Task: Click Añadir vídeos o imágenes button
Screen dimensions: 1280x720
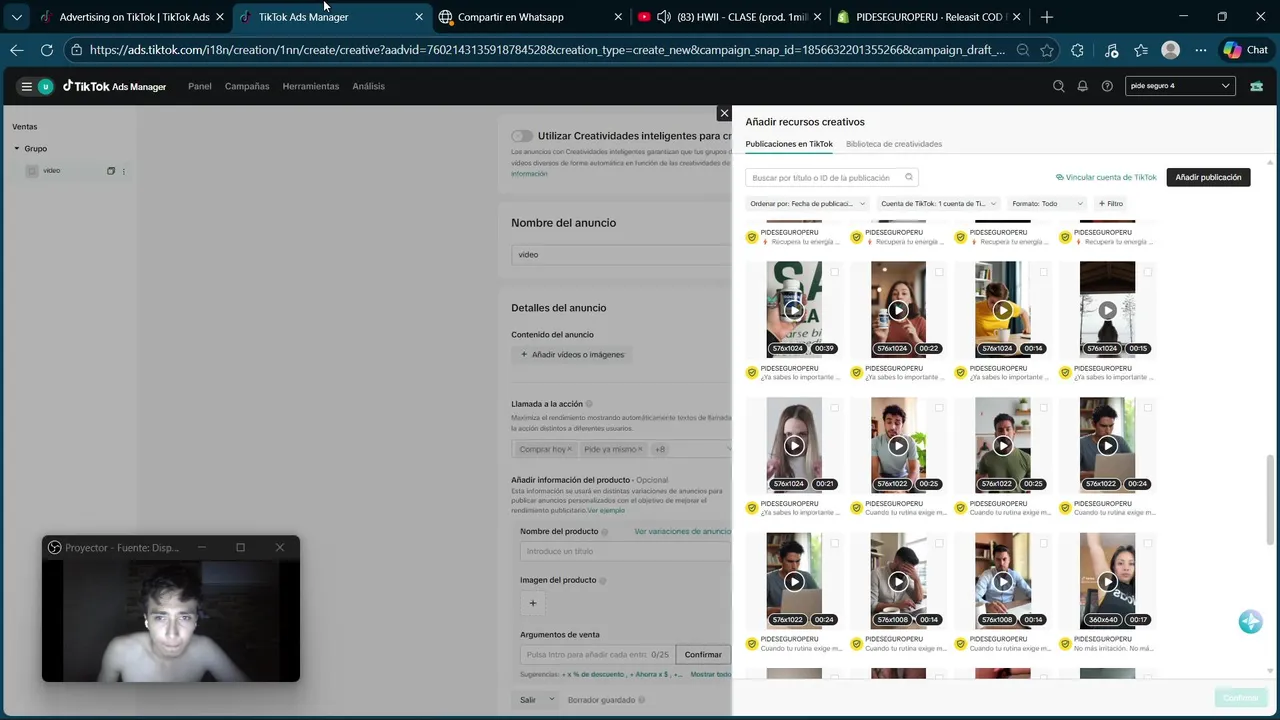Action: tap(572, 354)
